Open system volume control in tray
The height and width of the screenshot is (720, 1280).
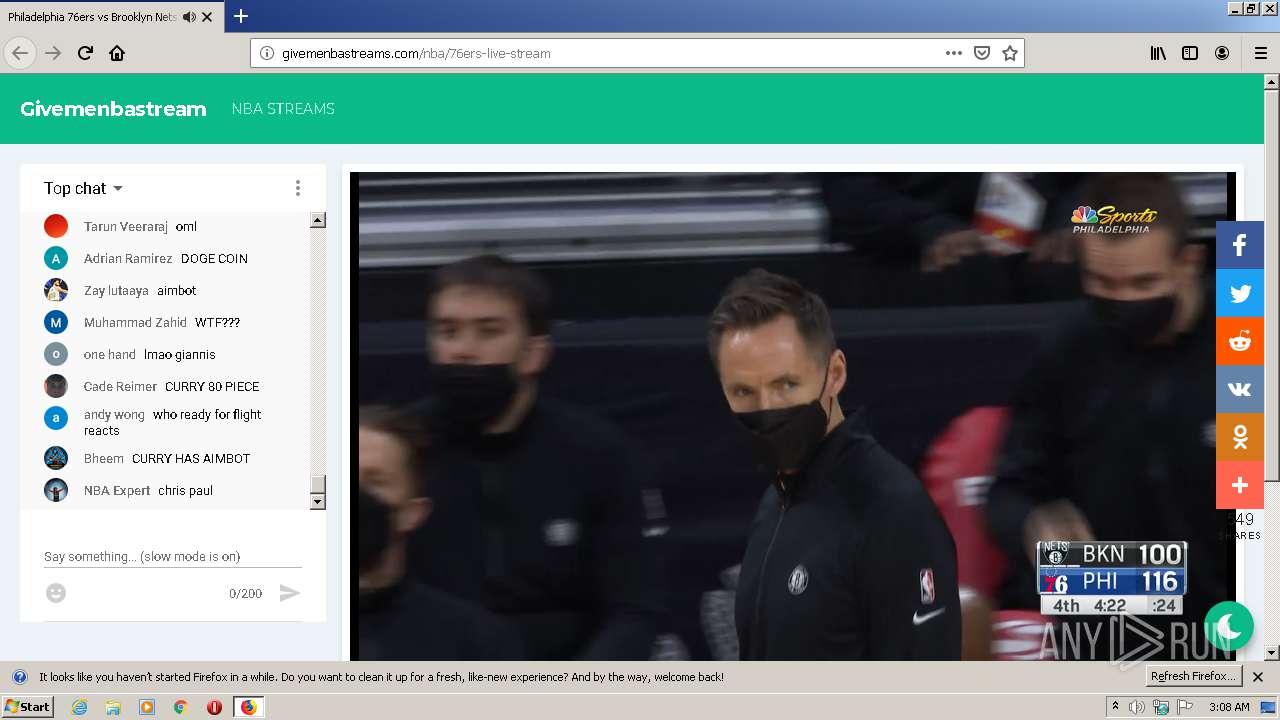pyautogui.click(x=1137, y=707)
